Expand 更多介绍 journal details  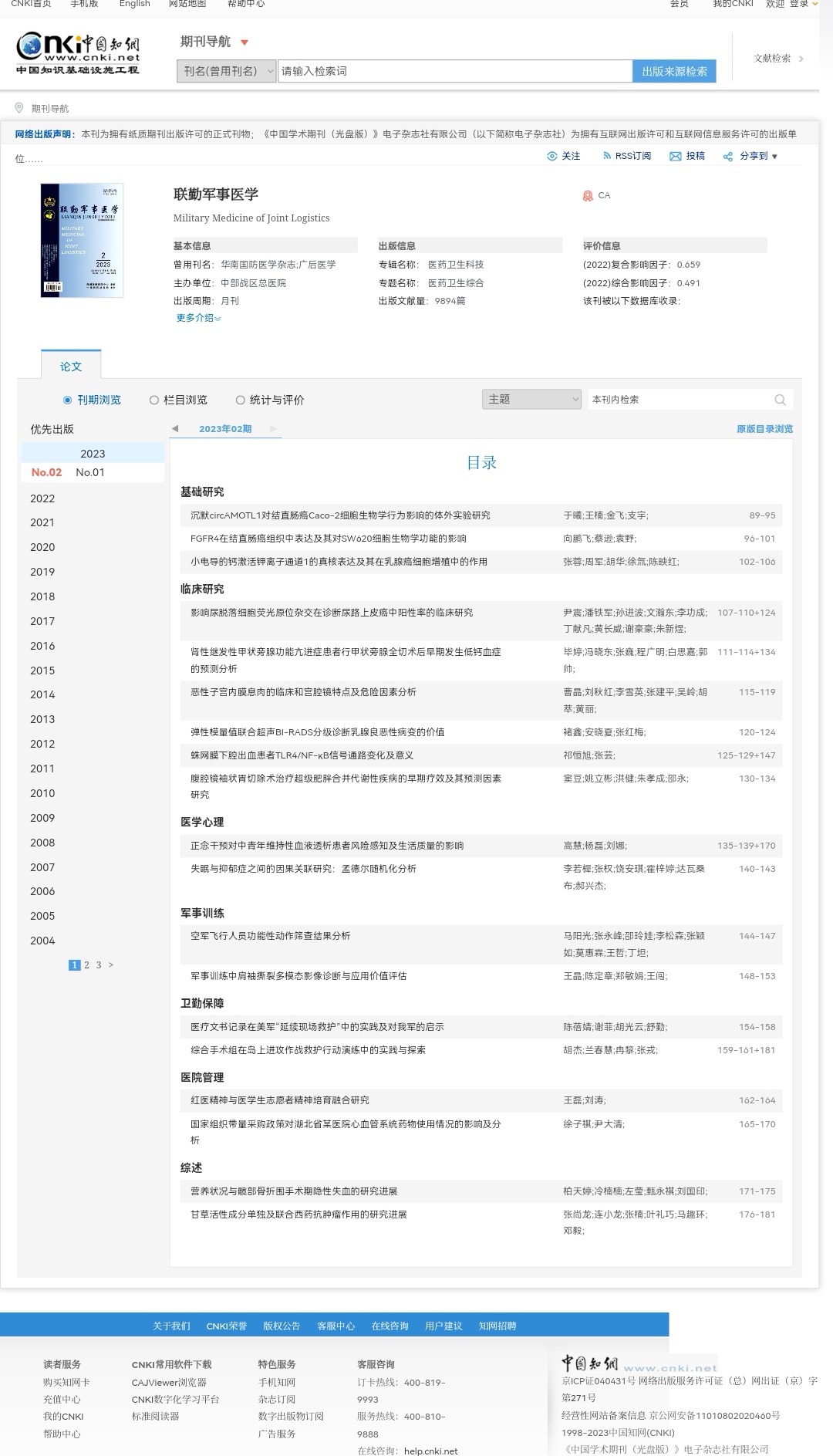pyautogui.click(x=198, y=318)
